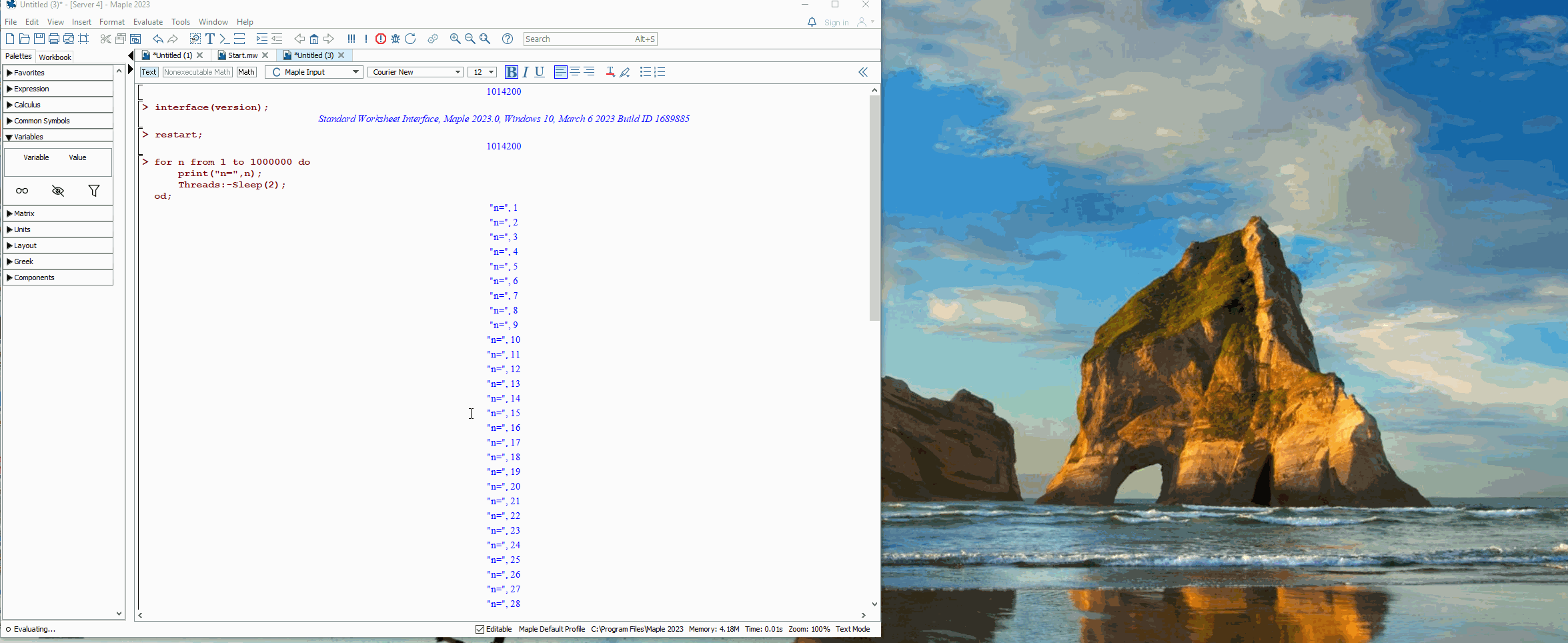The width and height of the screenshot is (1568, 643).
Task: Expand the Greek palette
Action: click(x=58, y=261)
